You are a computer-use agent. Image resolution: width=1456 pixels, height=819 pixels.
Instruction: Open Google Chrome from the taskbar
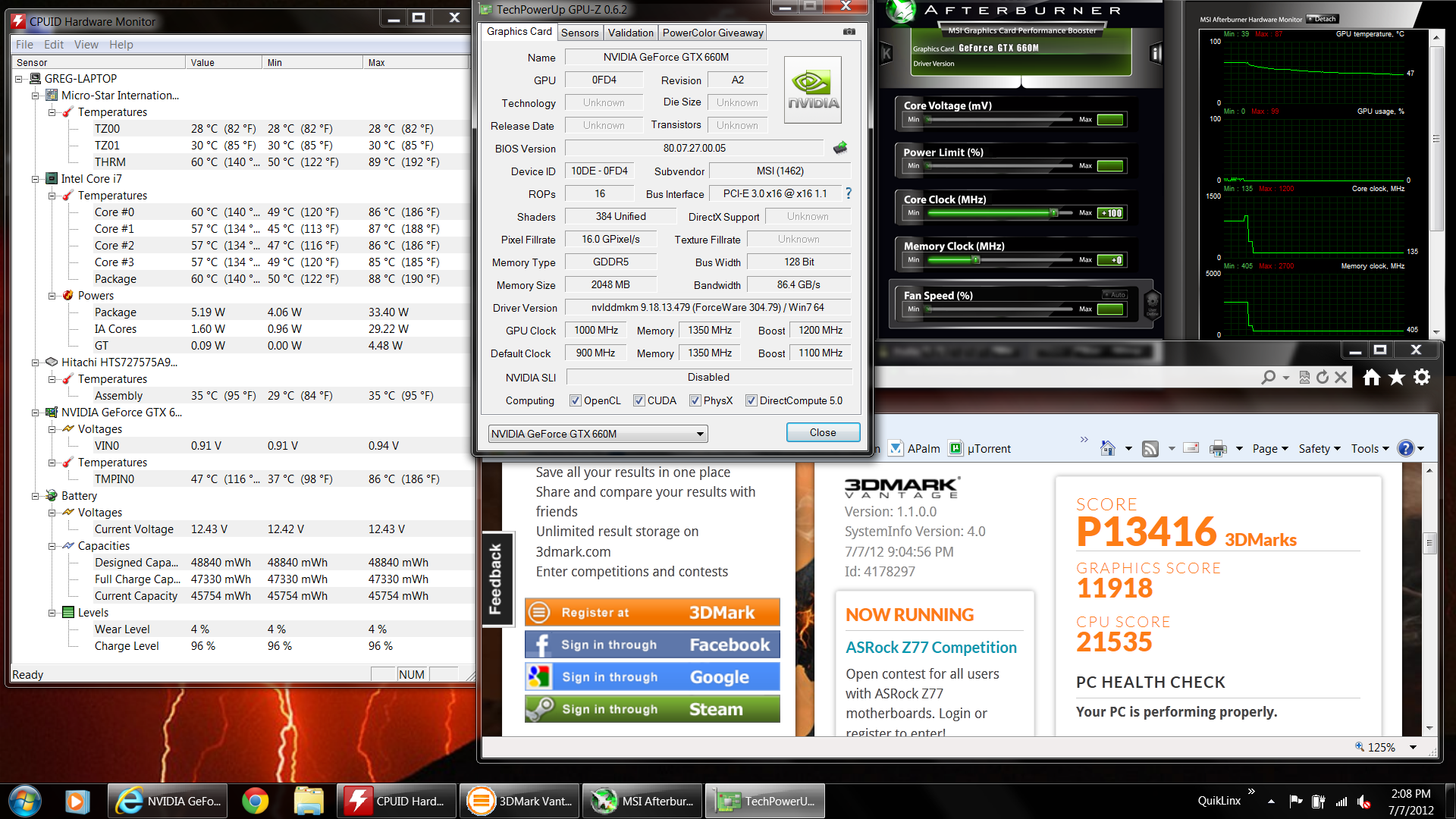255,801
